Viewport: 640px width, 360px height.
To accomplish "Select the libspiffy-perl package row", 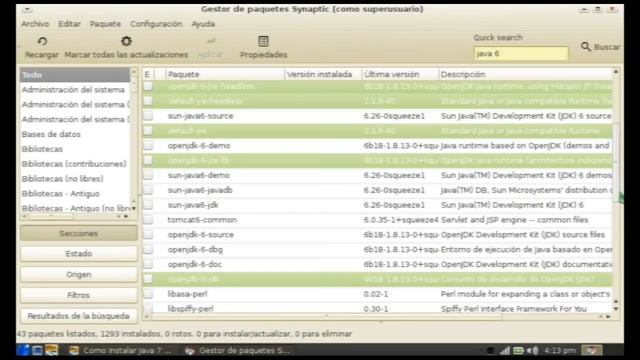I will [378, 309].
